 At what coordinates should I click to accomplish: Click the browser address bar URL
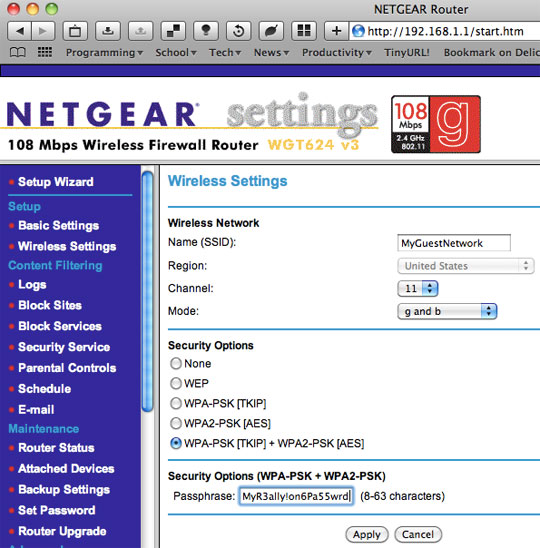[445, 31]
